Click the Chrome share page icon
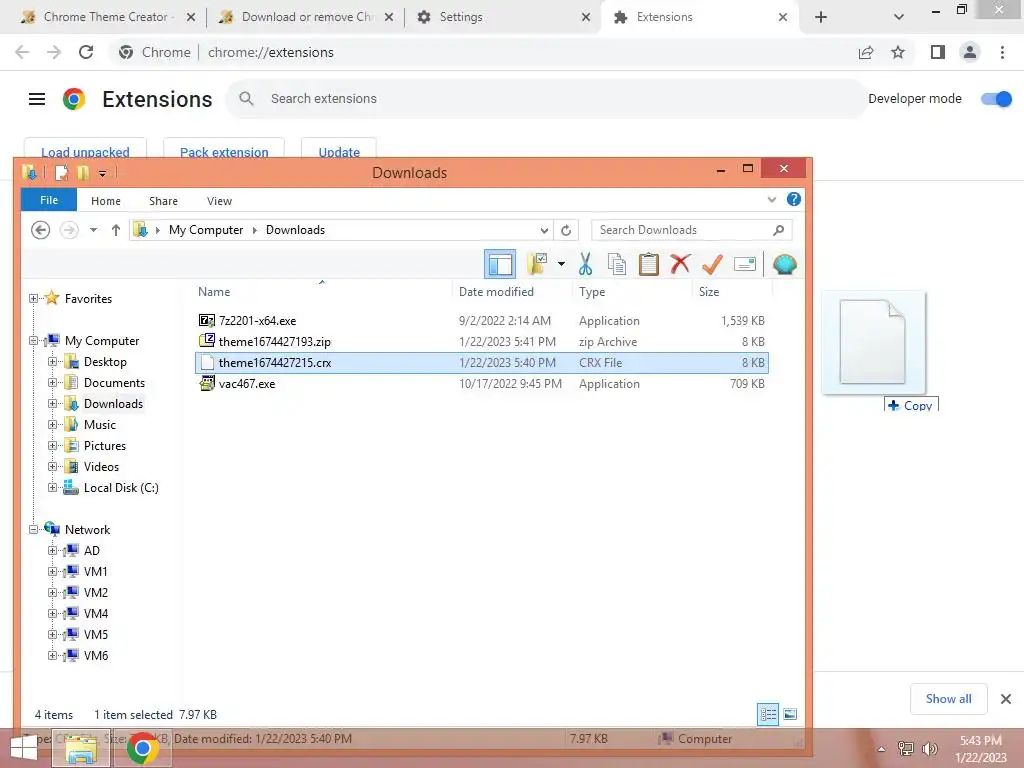 click(866, 52)
